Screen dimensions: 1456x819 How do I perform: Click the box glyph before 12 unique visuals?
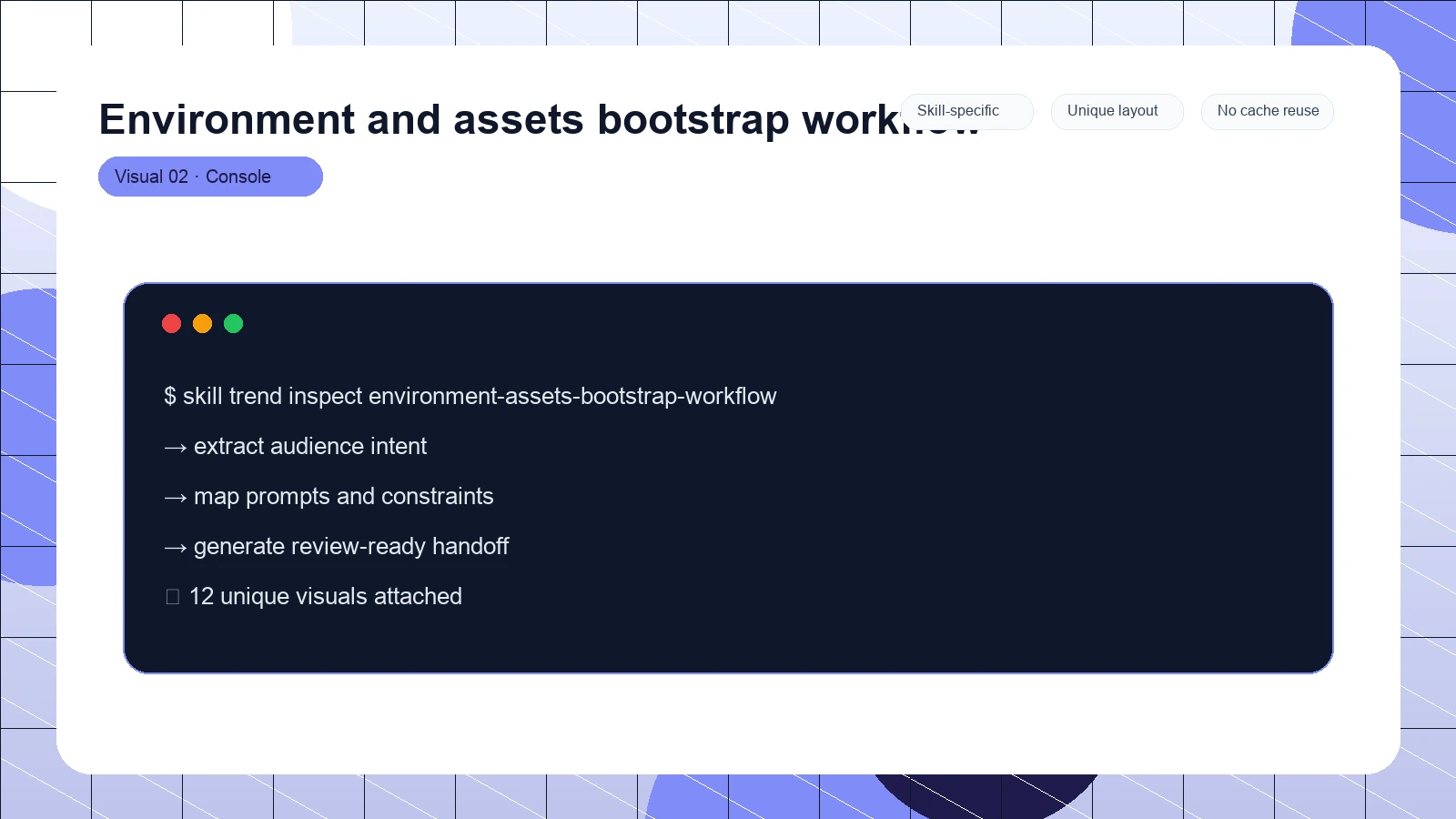173,597
